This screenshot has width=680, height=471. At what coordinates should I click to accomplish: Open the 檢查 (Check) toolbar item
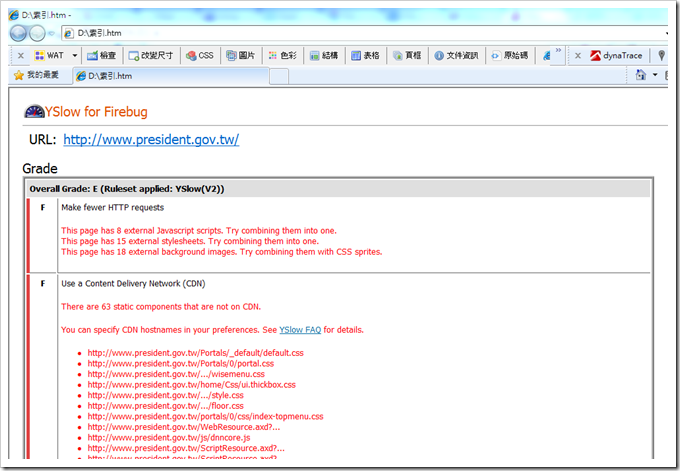[x=101, y=56]
